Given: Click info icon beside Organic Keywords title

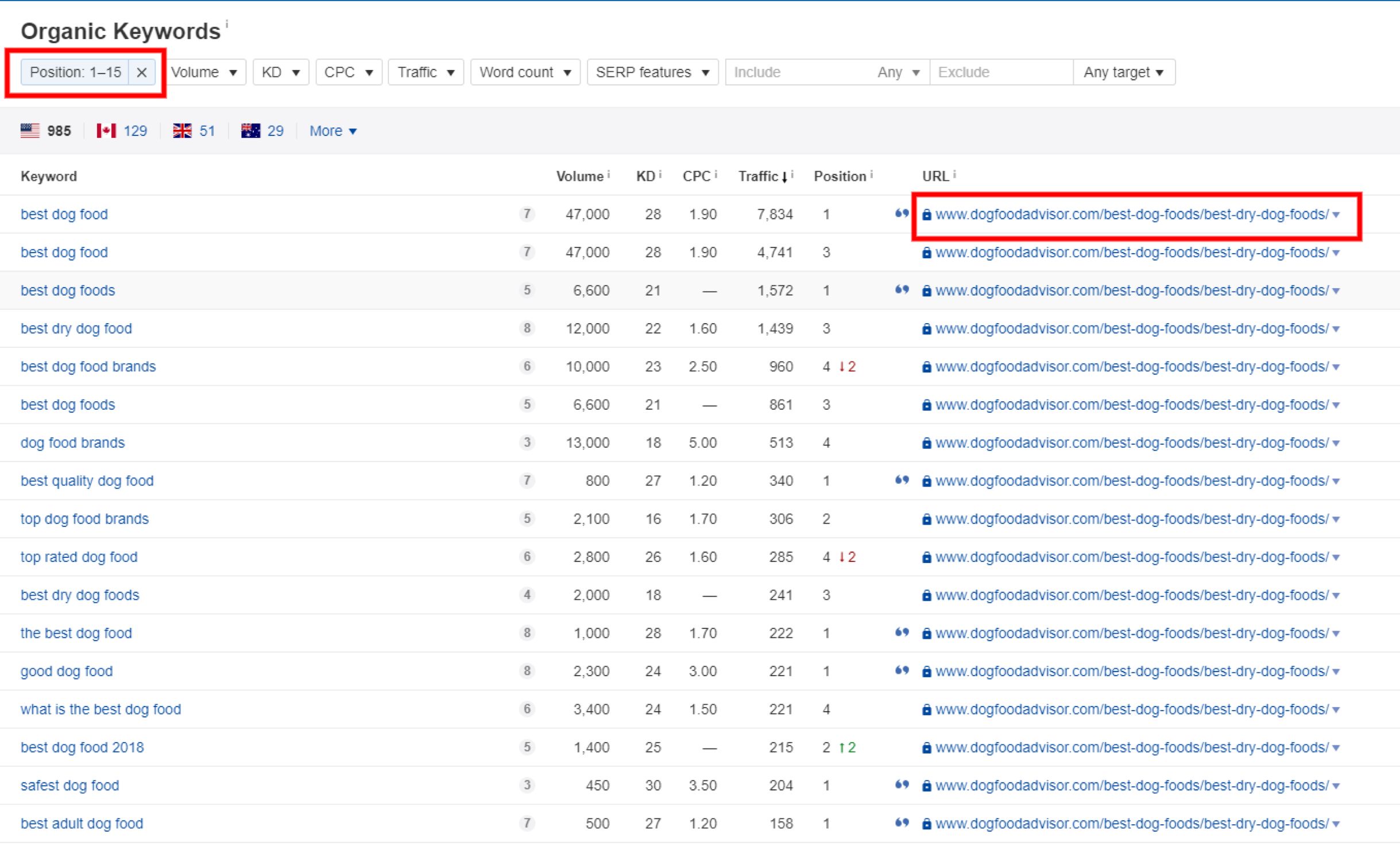Looking at the screenshot, I should [x=227, y=24].
